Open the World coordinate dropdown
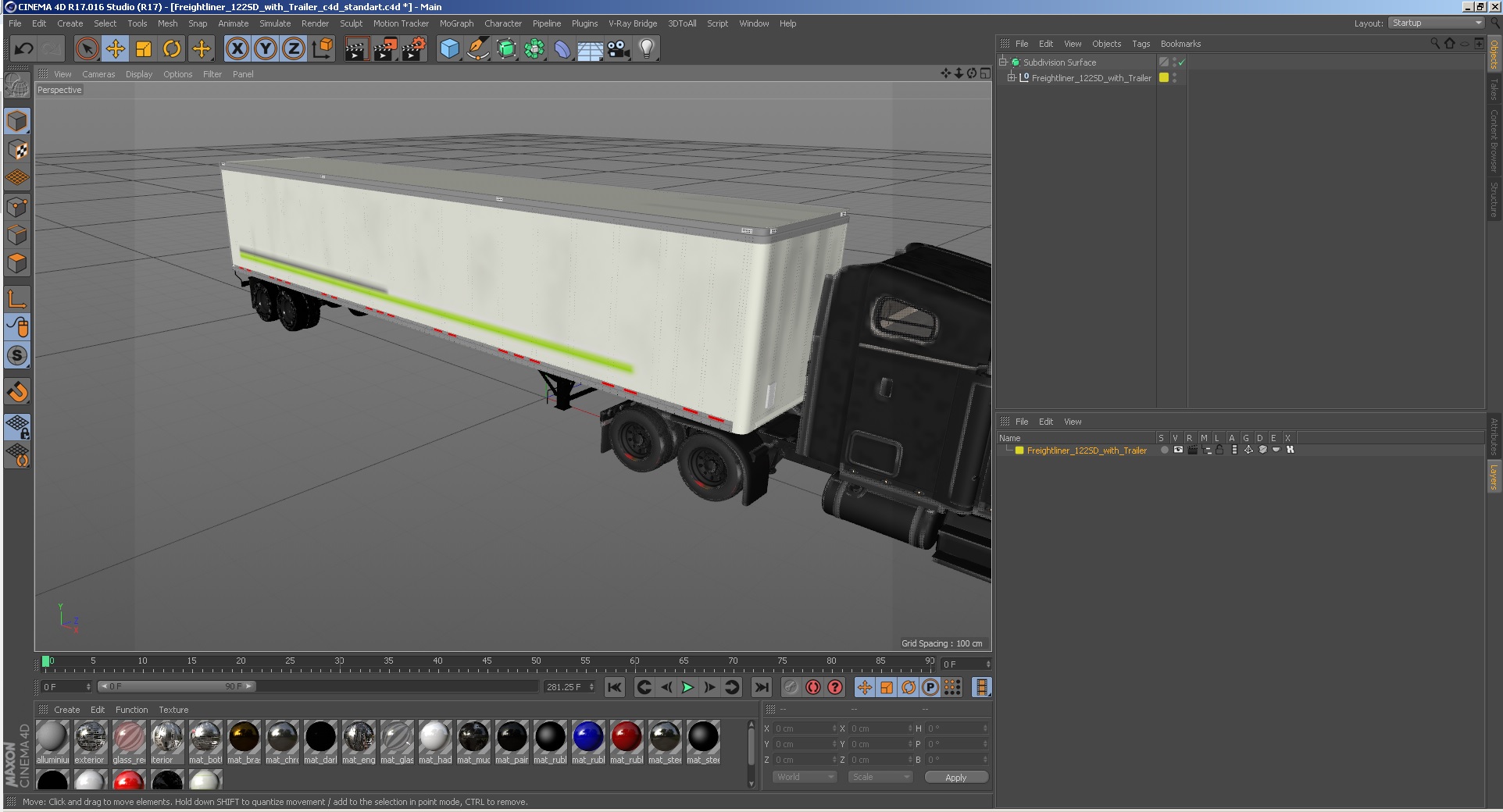Image resolution: width=1503 pixels, height=812 pixels. pos(805,777)
